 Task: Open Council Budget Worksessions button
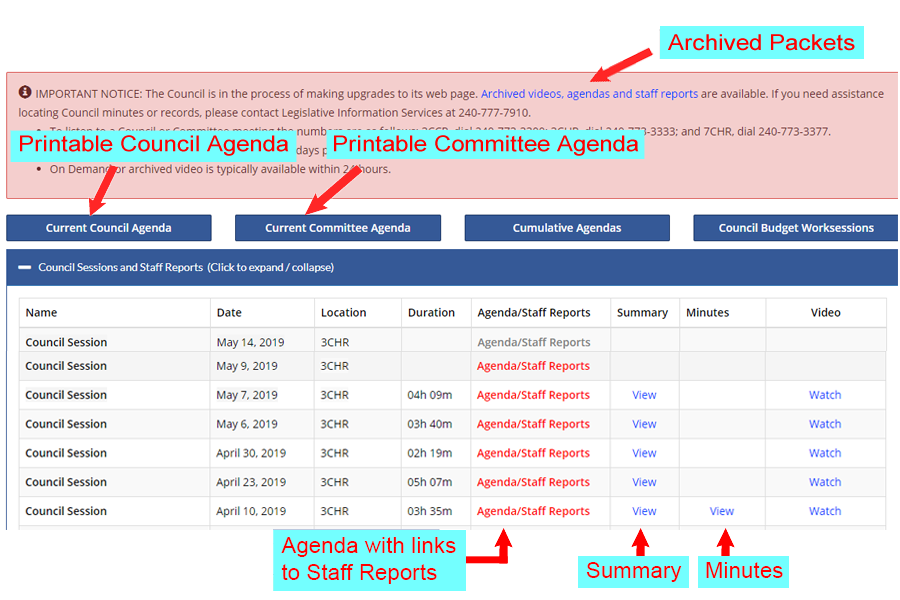pyautogui.click(x=795, y=228)
